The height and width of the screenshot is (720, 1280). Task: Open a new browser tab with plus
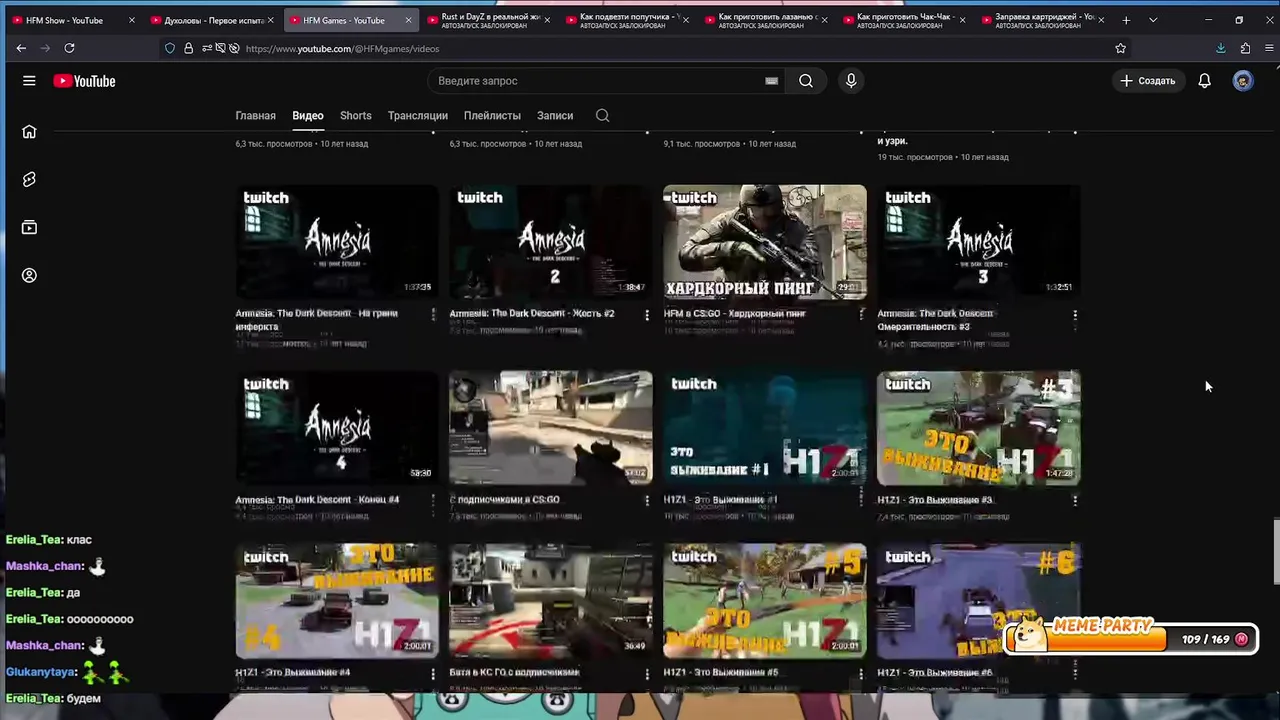click(x=1126, y=20)
